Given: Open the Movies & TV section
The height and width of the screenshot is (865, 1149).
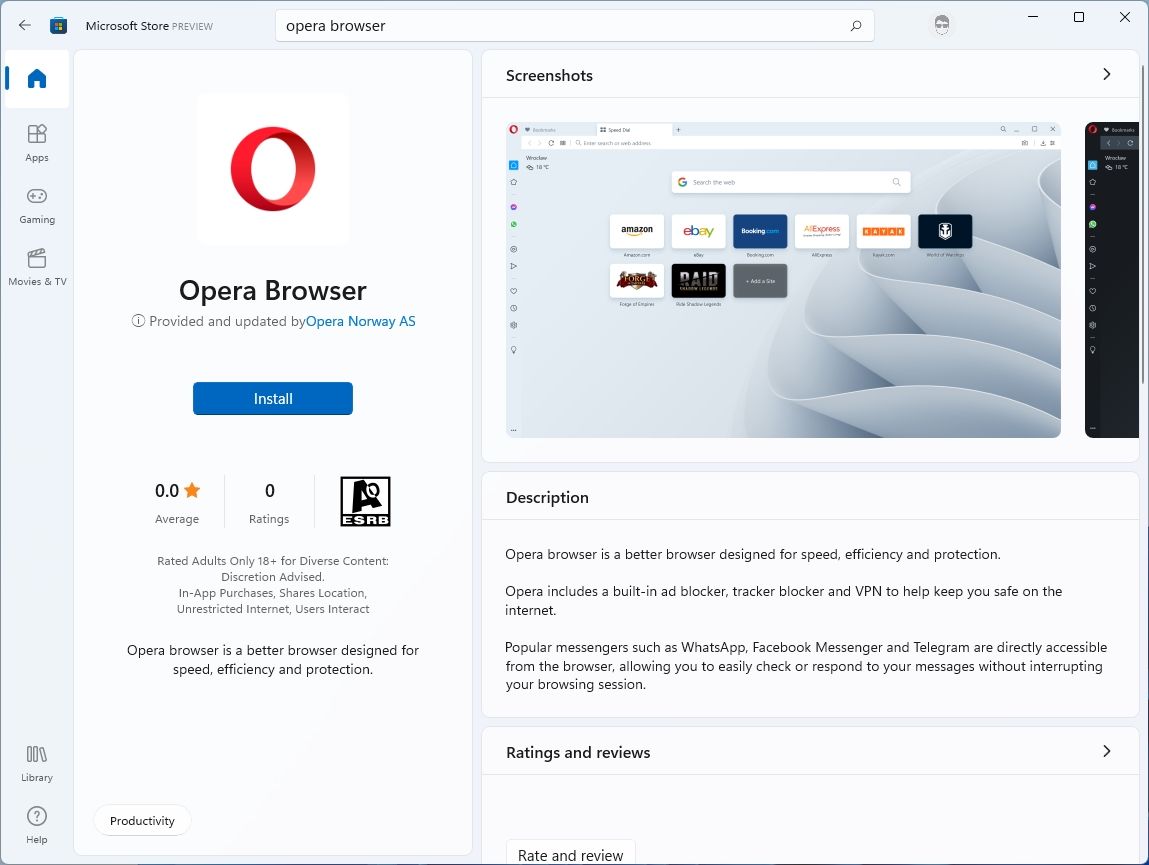Looking at the screenshot, I should click(37, 267).
